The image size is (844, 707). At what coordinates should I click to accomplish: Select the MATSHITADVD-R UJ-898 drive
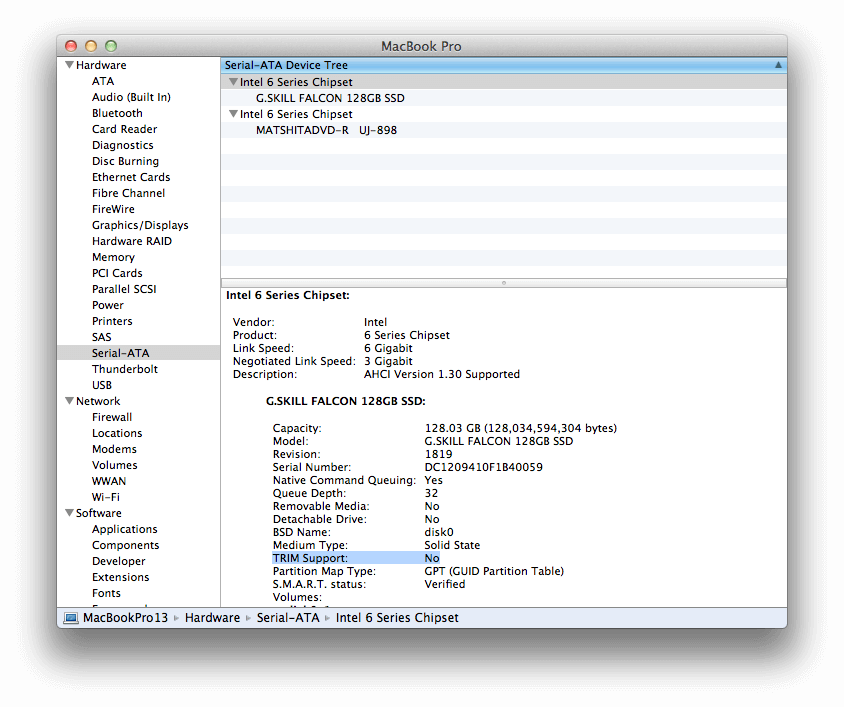pos(326,130)
